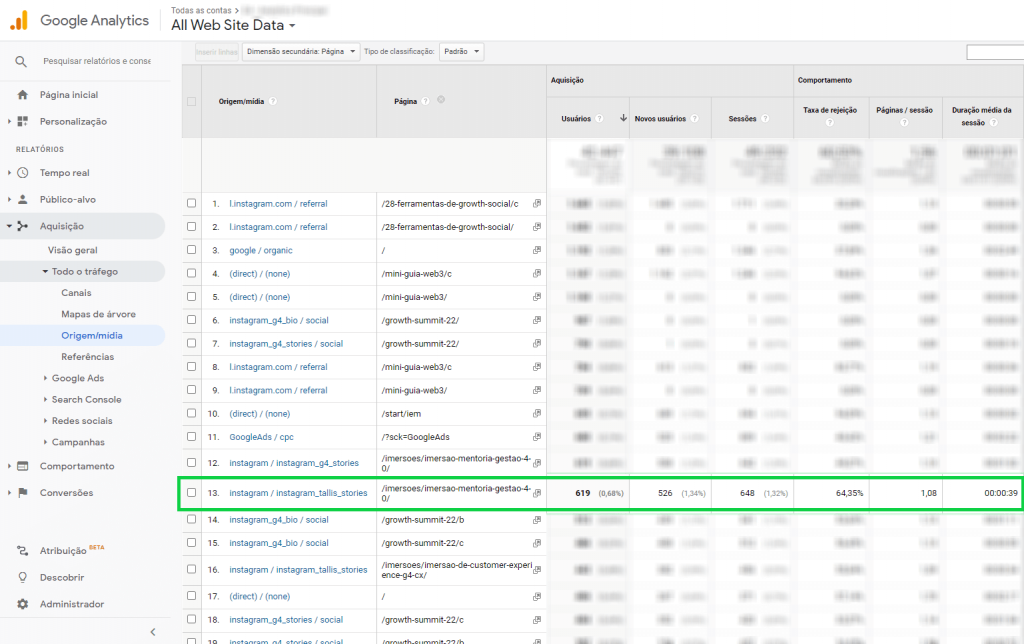The height and width of the screenshot is (644, 1024).
Task: Check the box for row 1 l.instagram.com / referral
Action: point(191,203)
